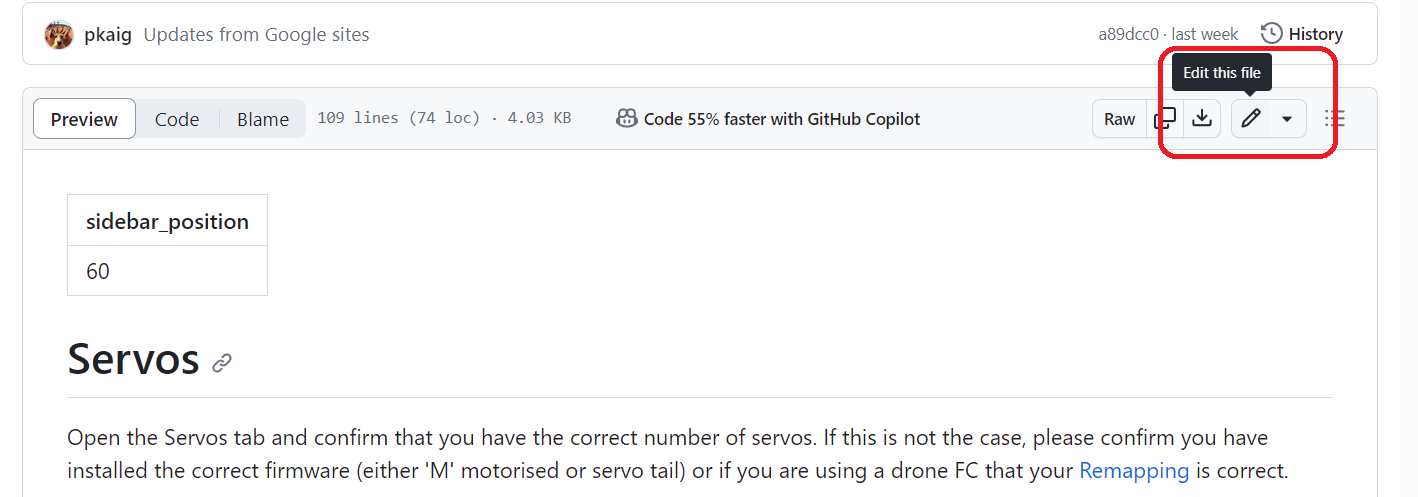Click the "last week" commit timestamp
This screenshot has height=497, width=1418.
click(x=1205, y=35)
